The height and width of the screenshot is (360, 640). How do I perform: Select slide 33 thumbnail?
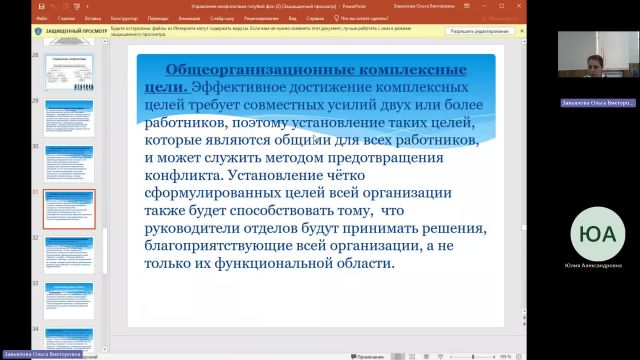(69, 300)
